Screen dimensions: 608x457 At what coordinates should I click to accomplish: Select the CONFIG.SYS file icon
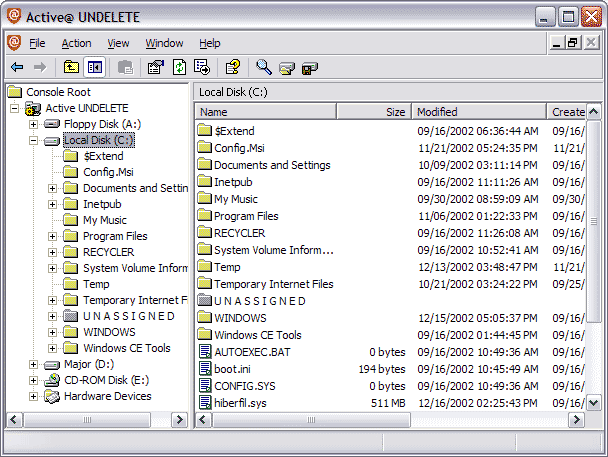(x=205, y=386)
